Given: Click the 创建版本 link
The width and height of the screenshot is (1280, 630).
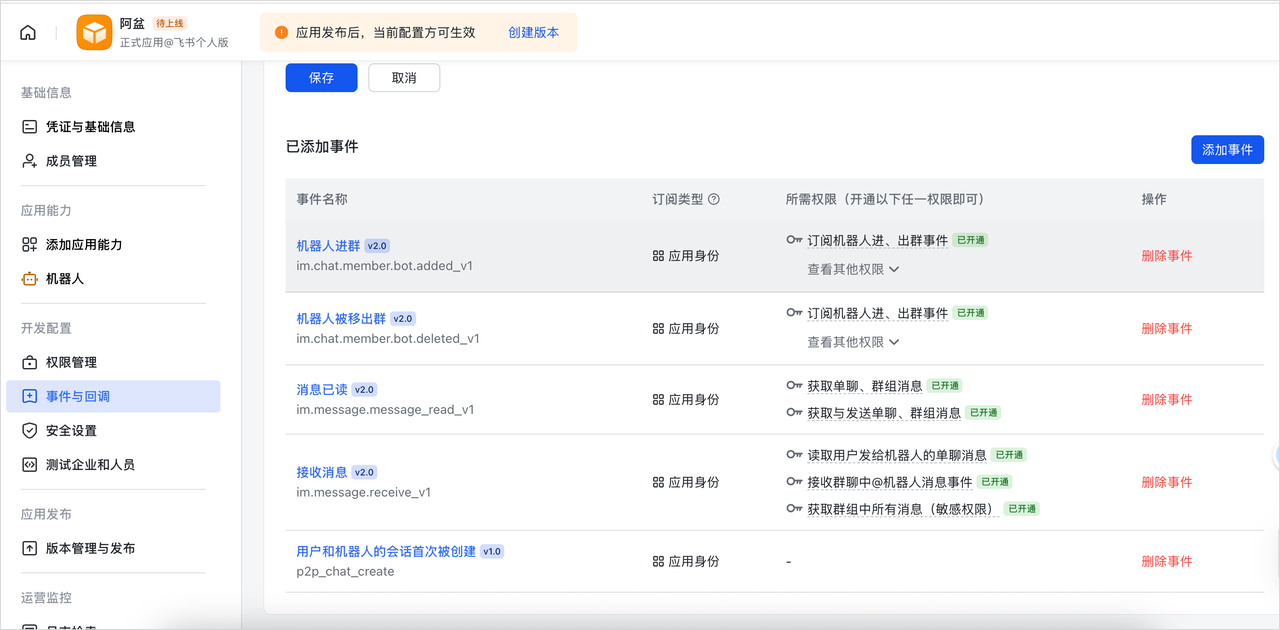Looking at the screenshot, I should click(x=533, y=32).
